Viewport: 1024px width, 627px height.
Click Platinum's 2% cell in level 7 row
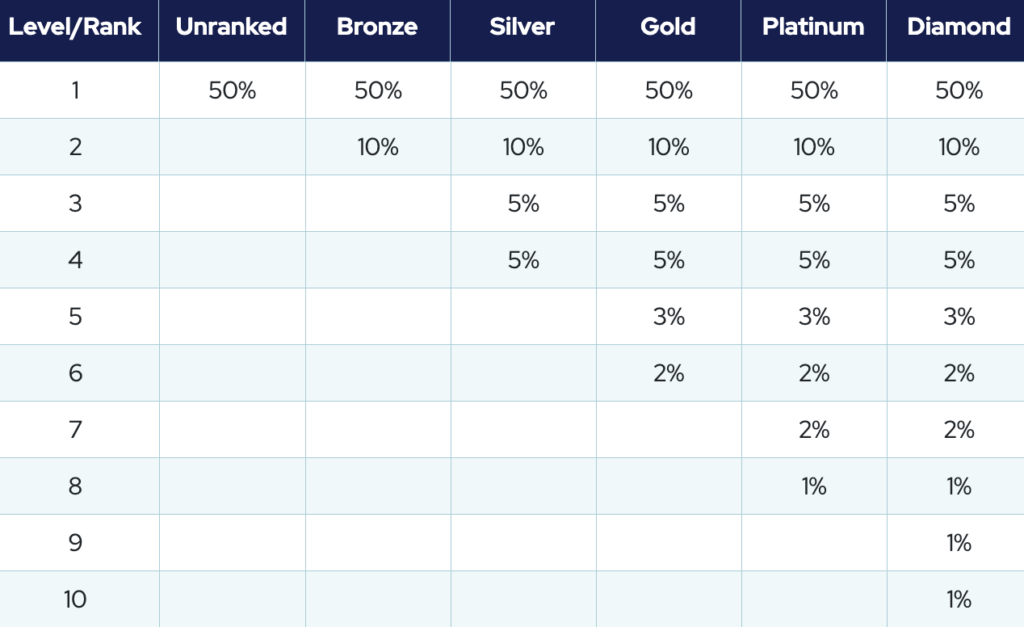(814, 430)
